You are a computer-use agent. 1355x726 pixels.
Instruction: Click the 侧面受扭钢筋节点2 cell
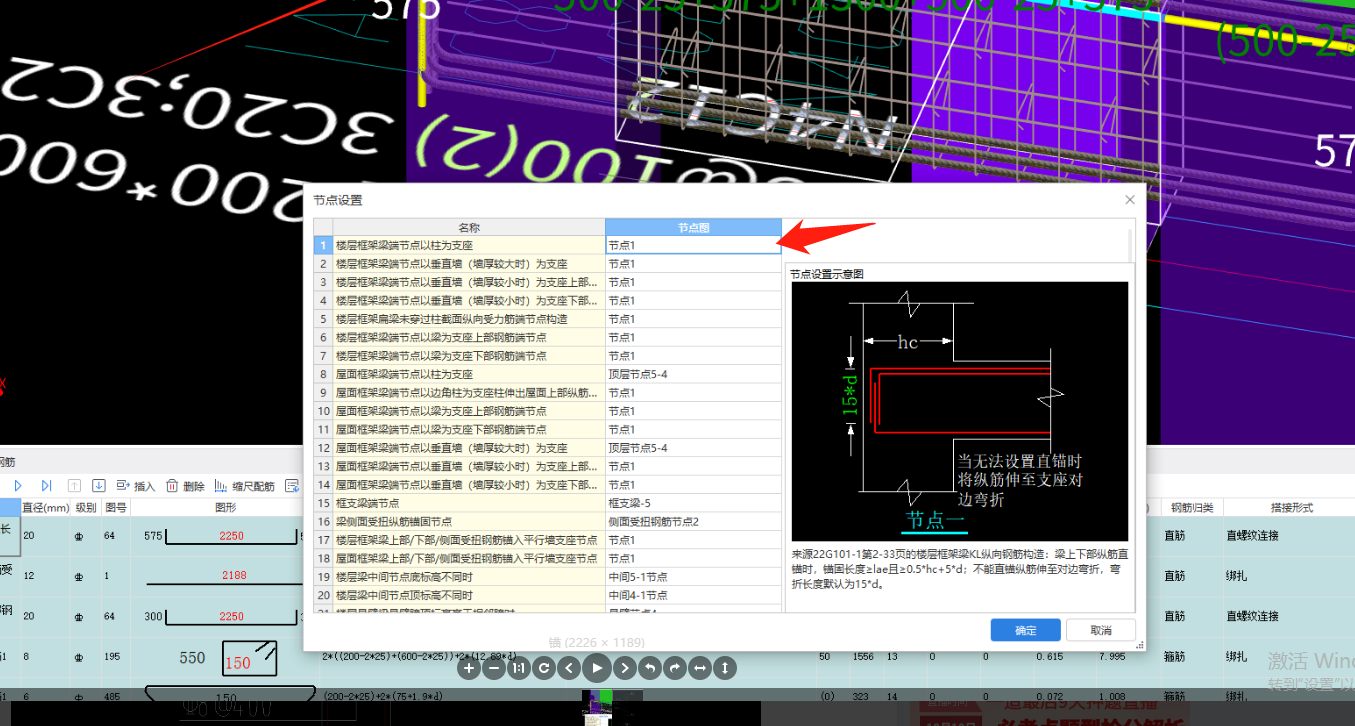pyautogui.click(x=693, y=521)
